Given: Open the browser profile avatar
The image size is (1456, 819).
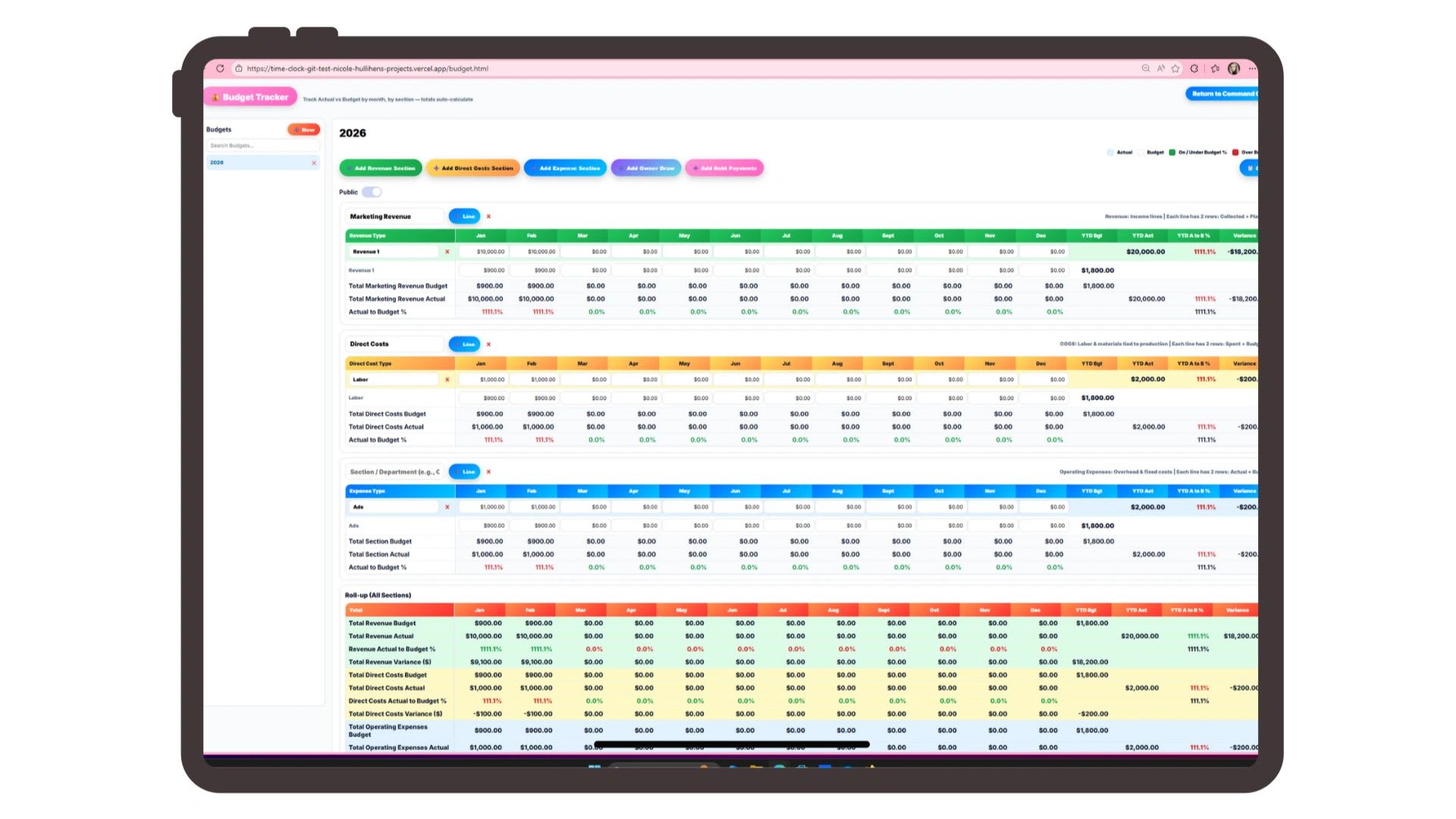Looking at the screenshot, I should 1234,68.
